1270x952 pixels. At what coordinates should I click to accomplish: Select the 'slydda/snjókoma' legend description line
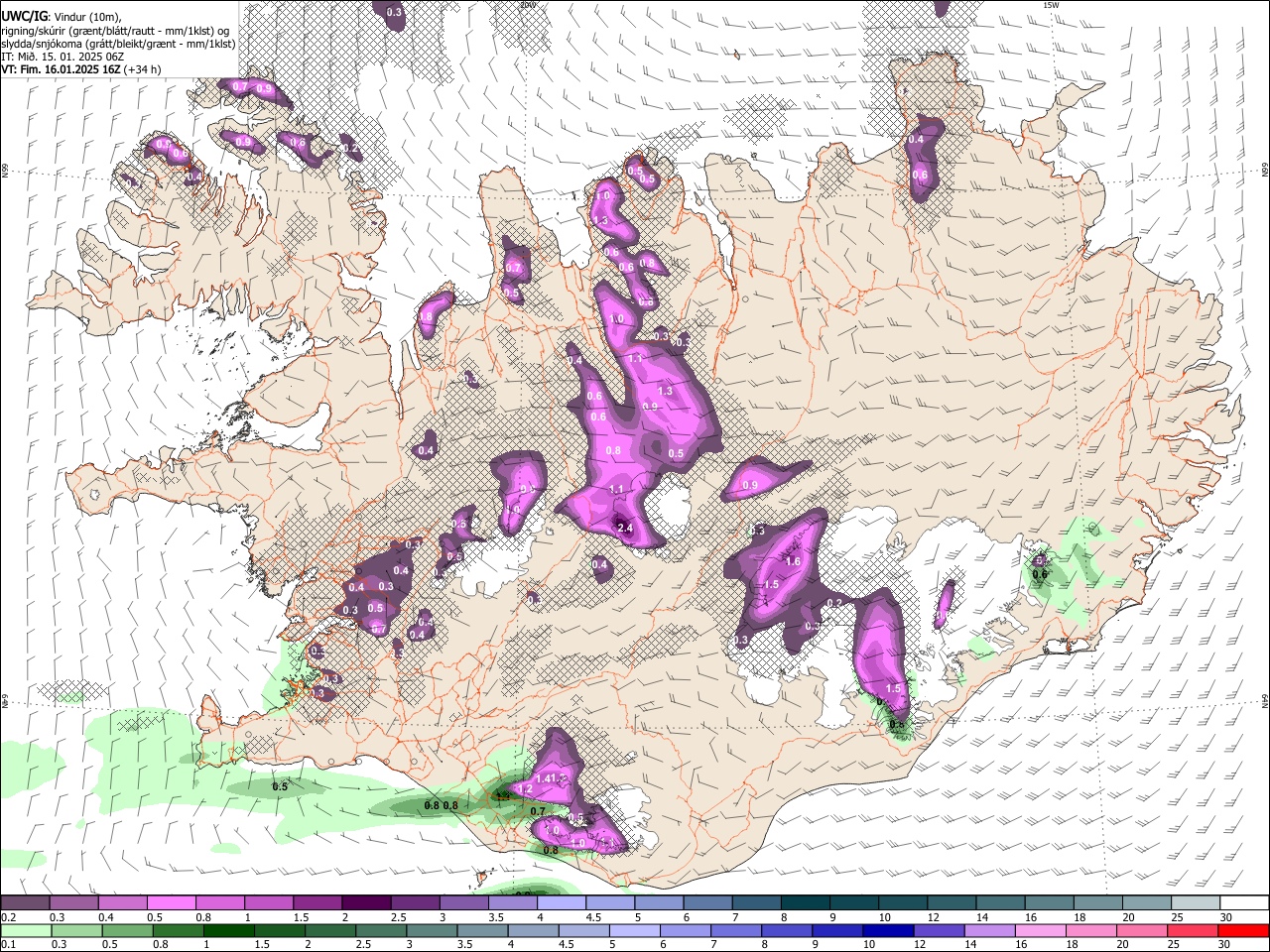click(x=118, y=44)
